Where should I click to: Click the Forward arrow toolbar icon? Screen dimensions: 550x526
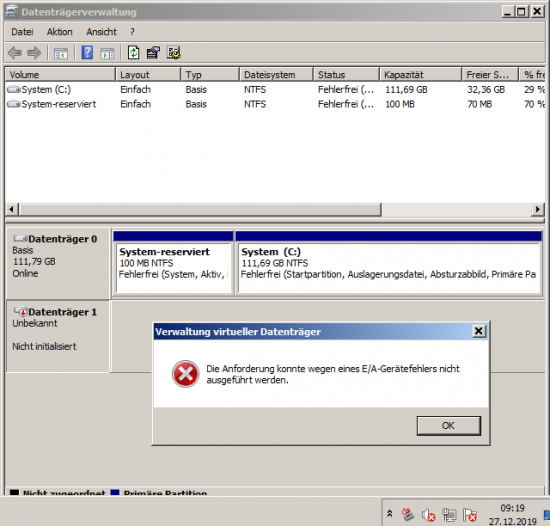34,53
